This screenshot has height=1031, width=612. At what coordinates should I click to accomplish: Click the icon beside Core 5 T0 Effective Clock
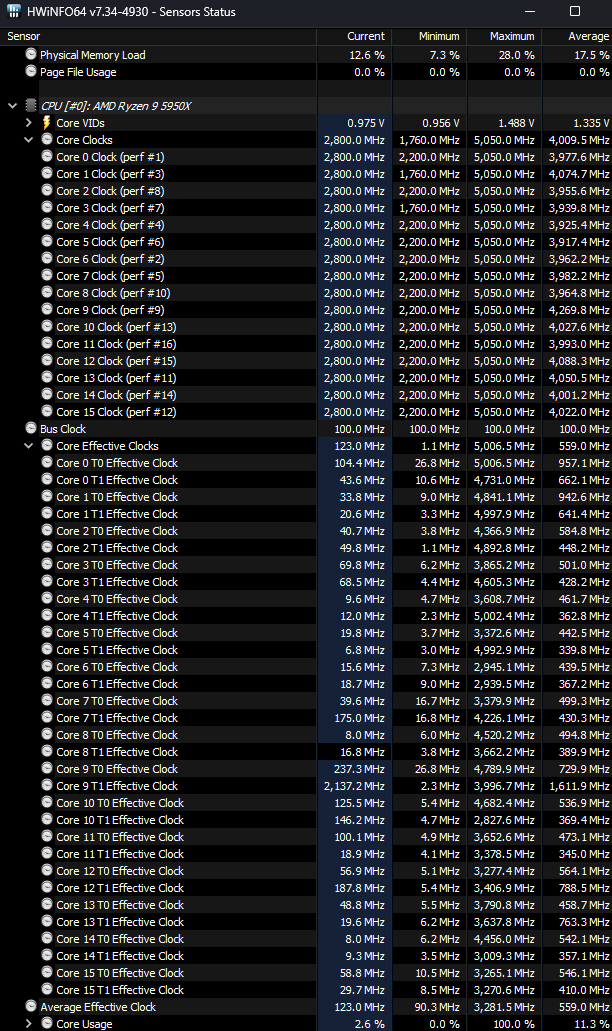(47, 633)
